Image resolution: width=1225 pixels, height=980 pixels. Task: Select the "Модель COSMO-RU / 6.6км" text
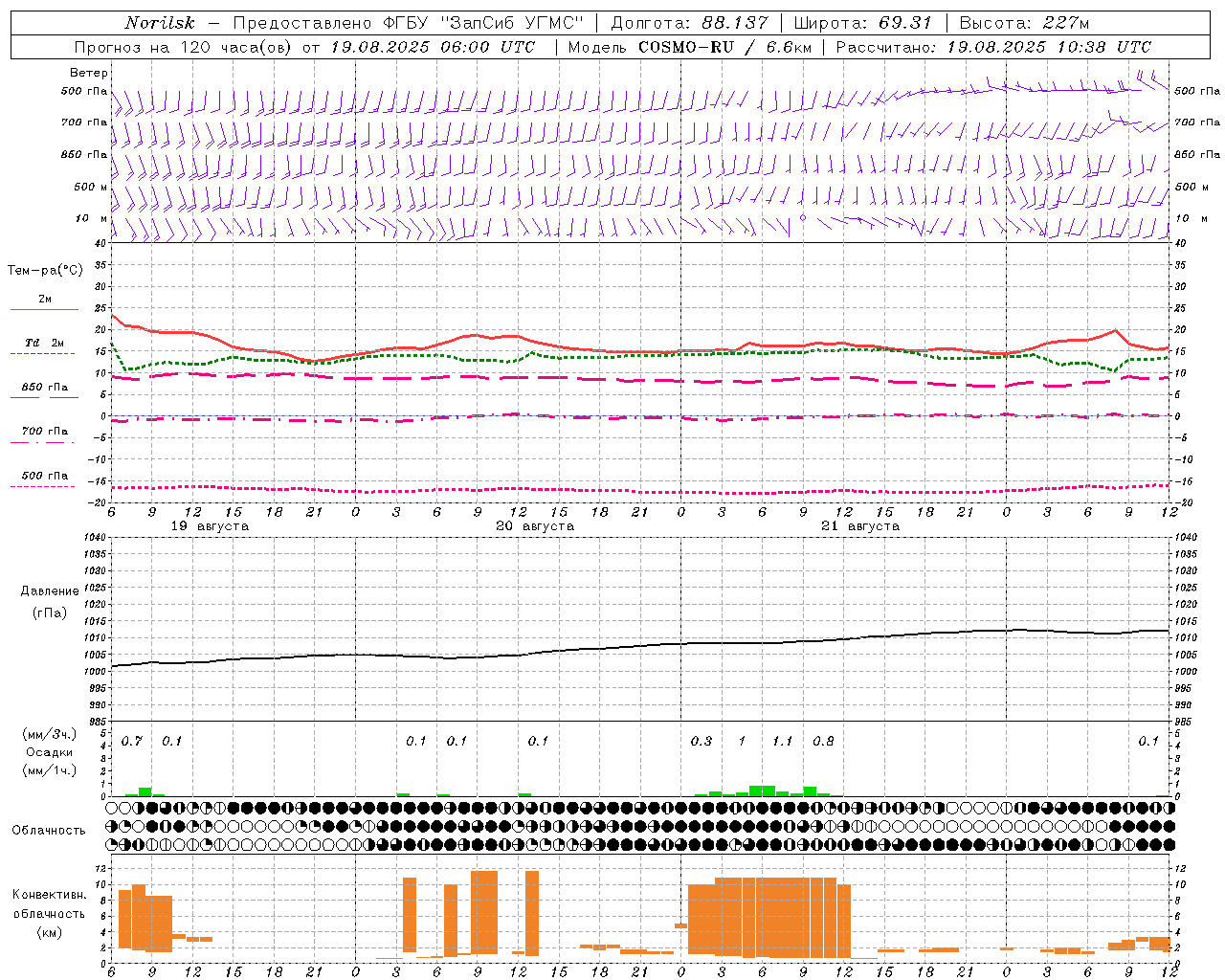coord(689,47)
